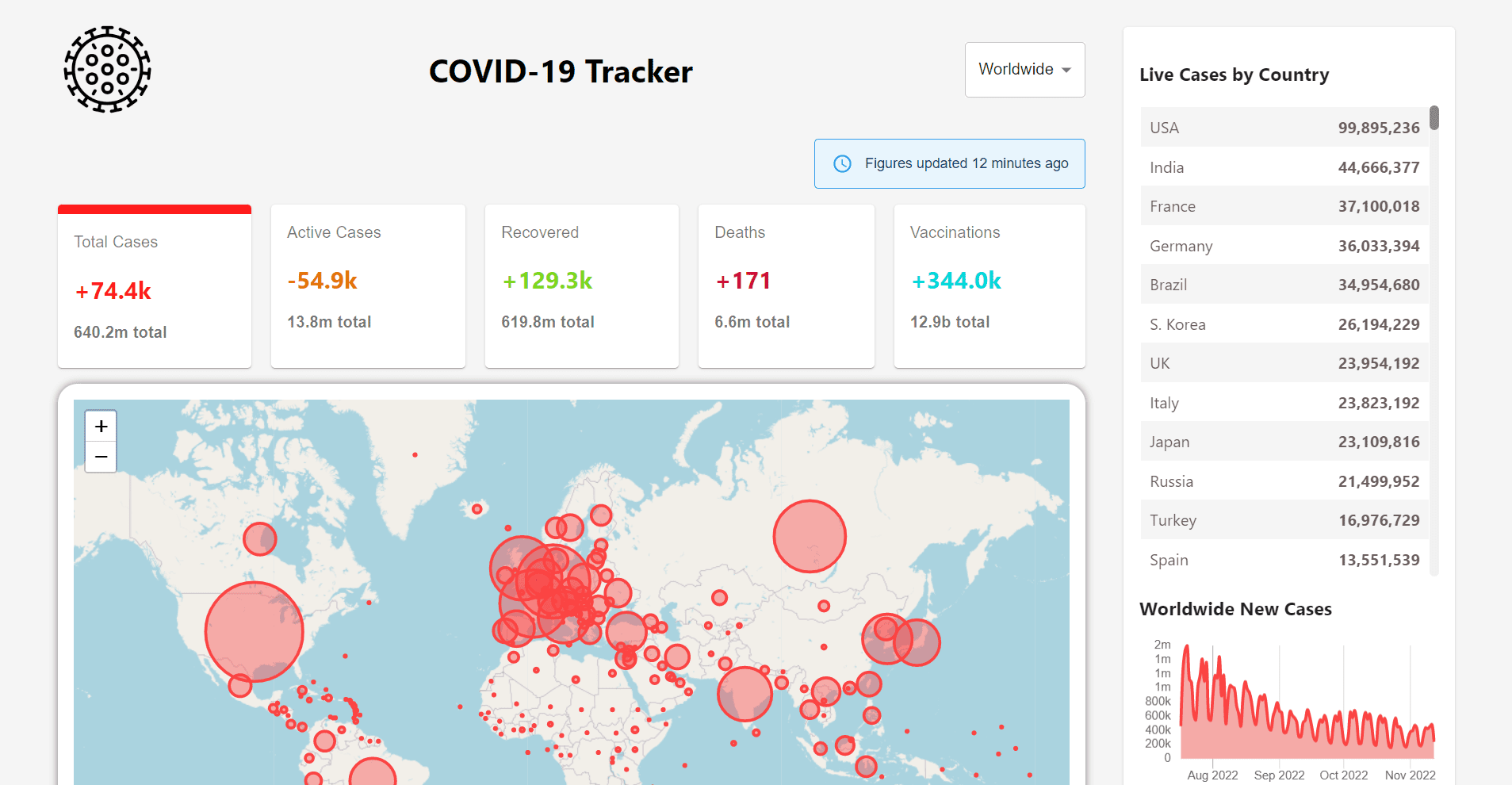Viewport: 1512px width, 785px height.
Task: Zoom out the map with minus button
Action: tap(101, 458)
